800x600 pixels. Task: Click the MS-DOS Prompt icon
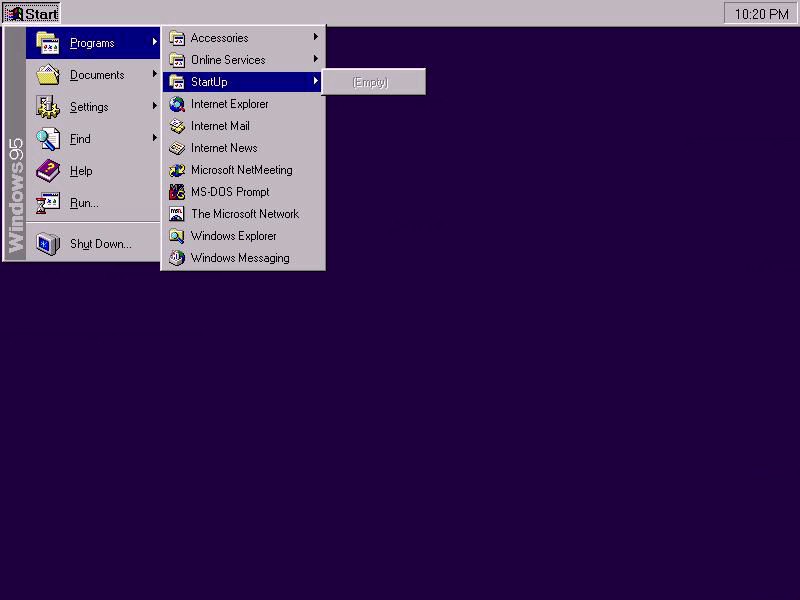click(177, 192)
